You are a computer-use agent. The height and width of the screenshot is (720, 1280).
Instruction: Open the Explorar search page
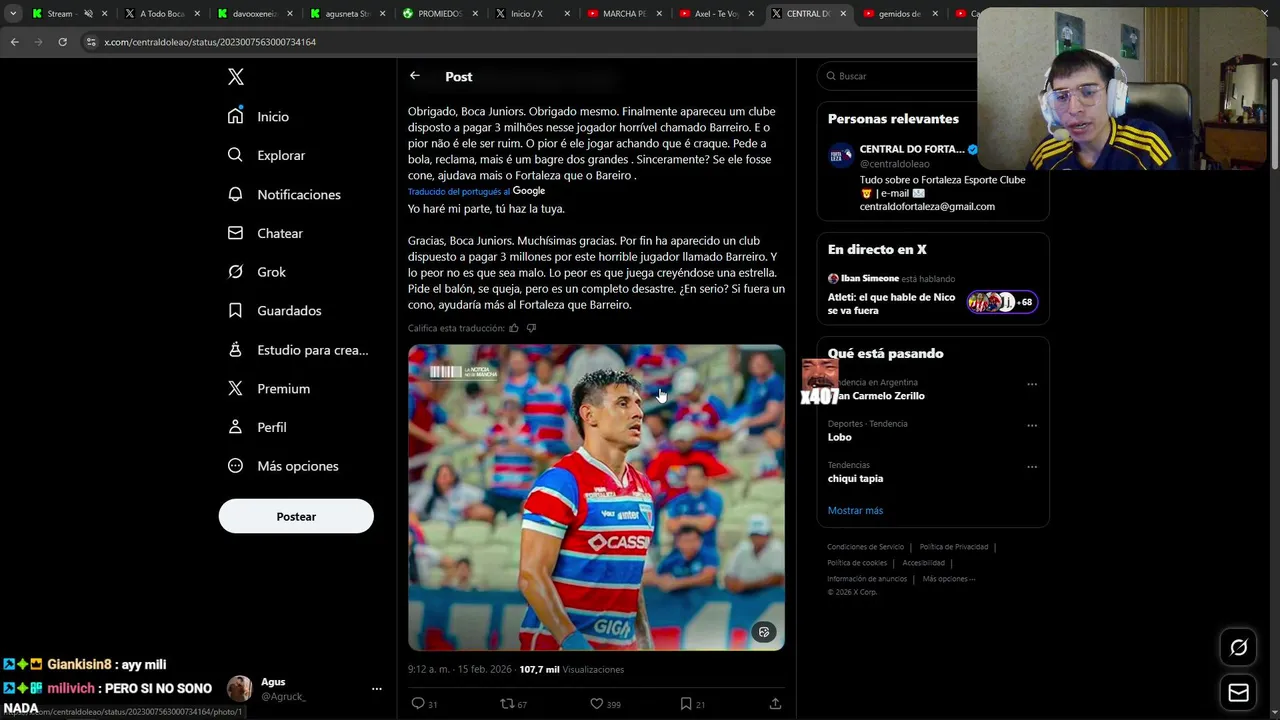coord(267,155)
